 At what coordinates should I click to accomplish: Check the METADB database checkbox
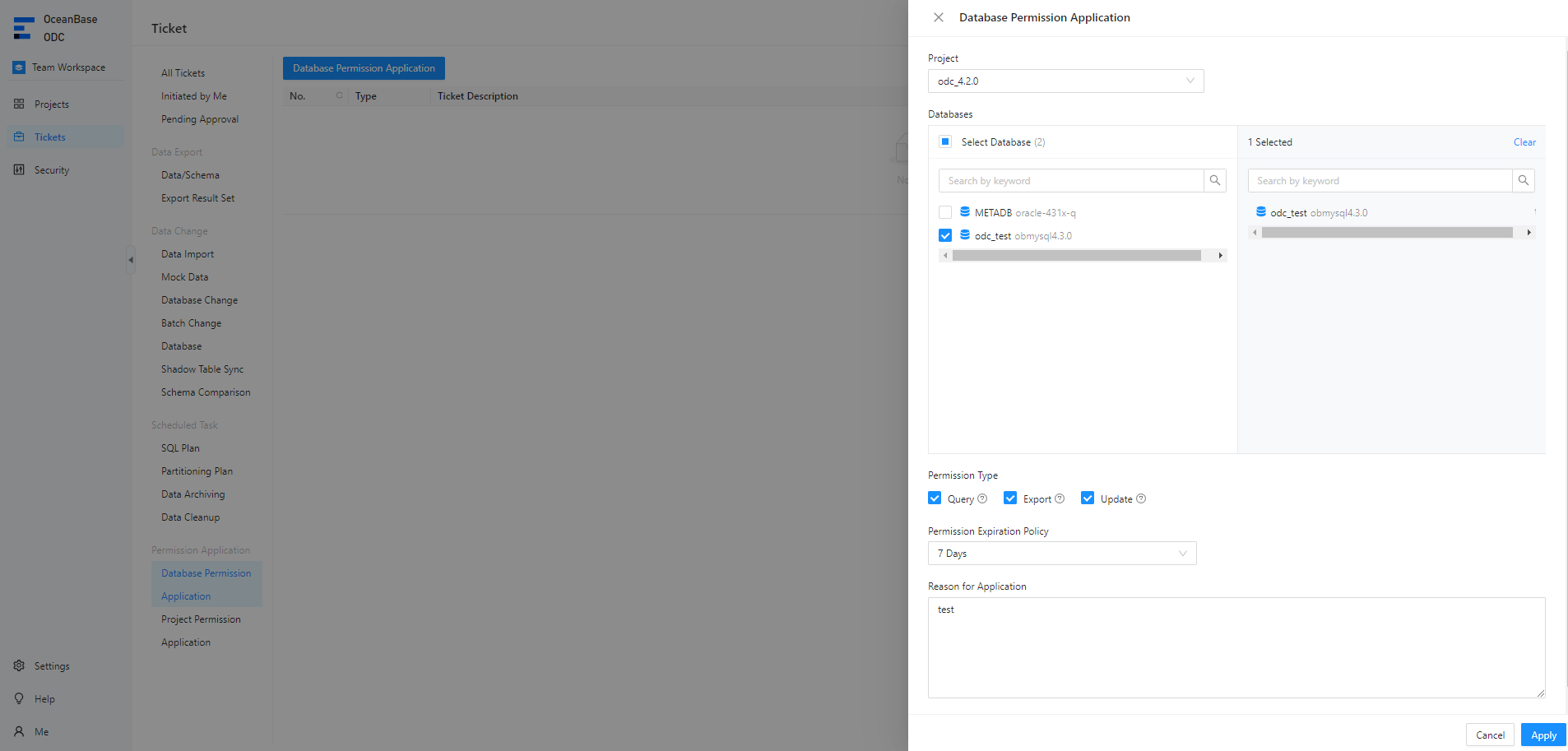(945, 212)
